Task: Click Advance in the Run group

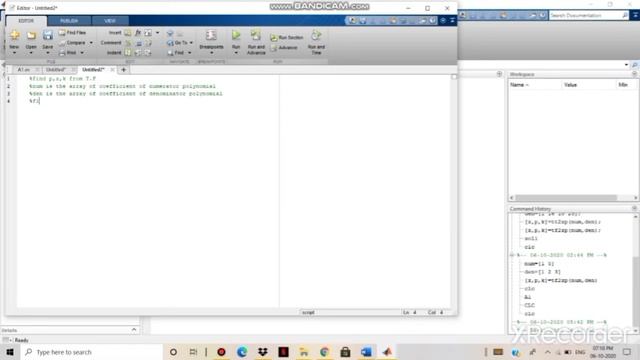Action: (x=284, y=47)
